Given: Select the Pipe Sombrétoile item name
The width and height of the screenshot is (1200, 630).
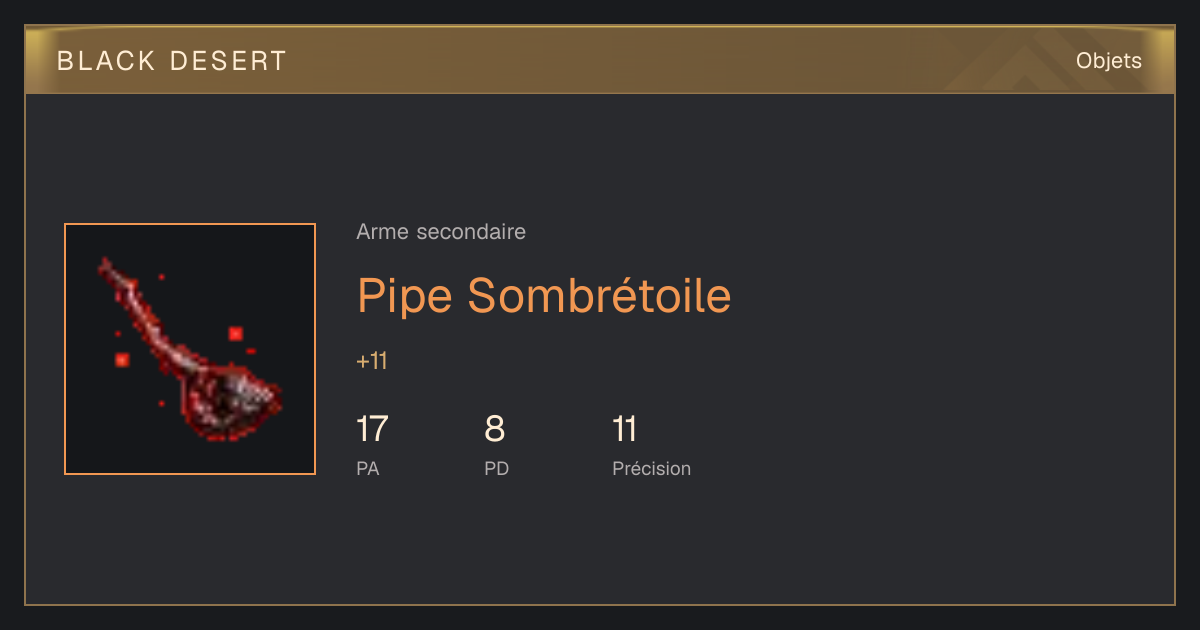Looking at the screenshot, I should click(544, 295).
